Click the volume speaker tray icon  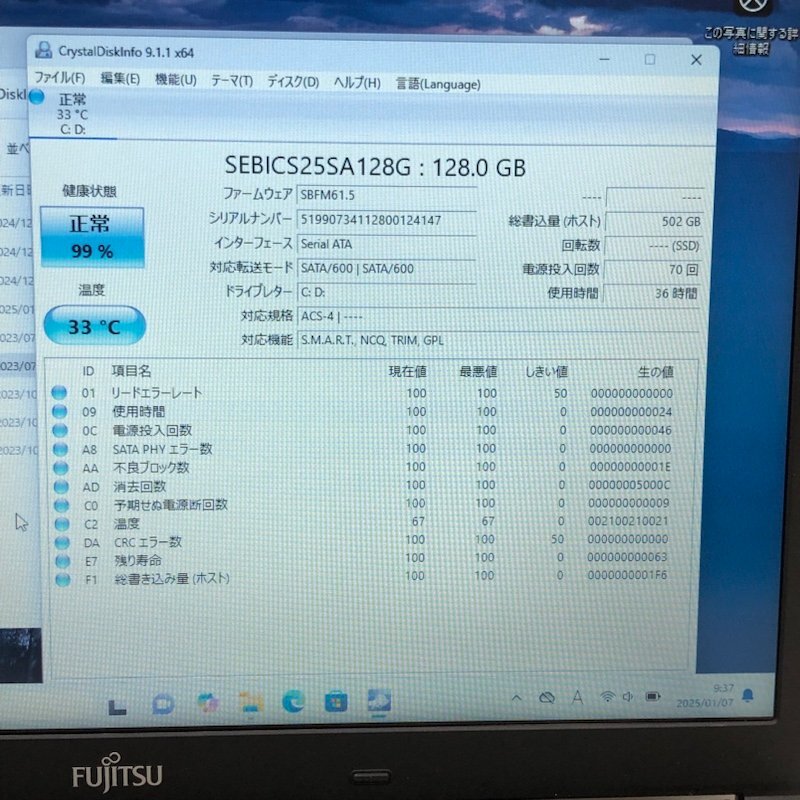tap(628, 696)
